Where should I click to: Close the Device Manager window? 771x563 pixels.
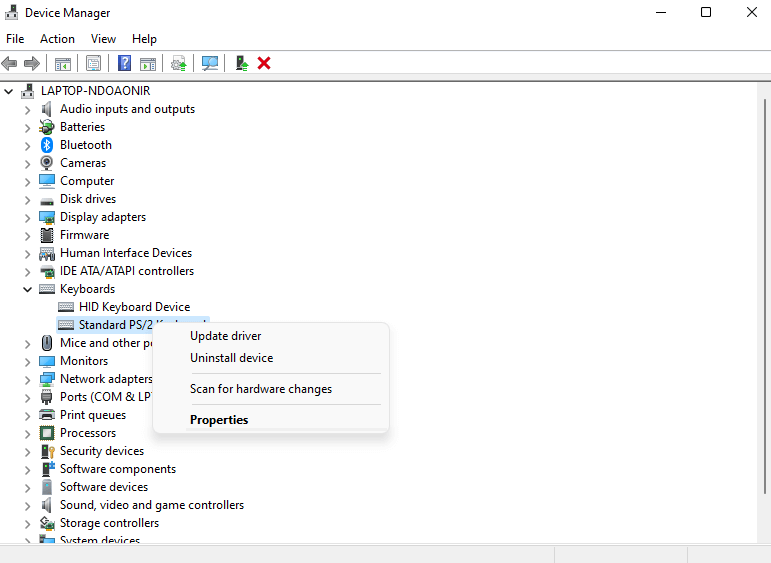[751, 12]
